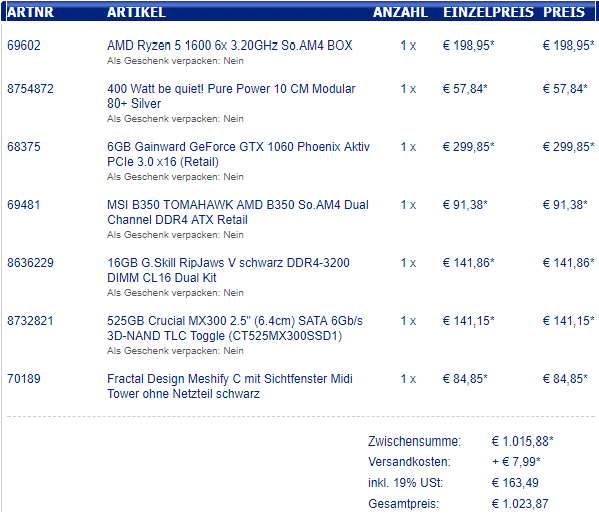
Task: Click unit price € 299,85 for GTX 1060
Action: point(468,147)
